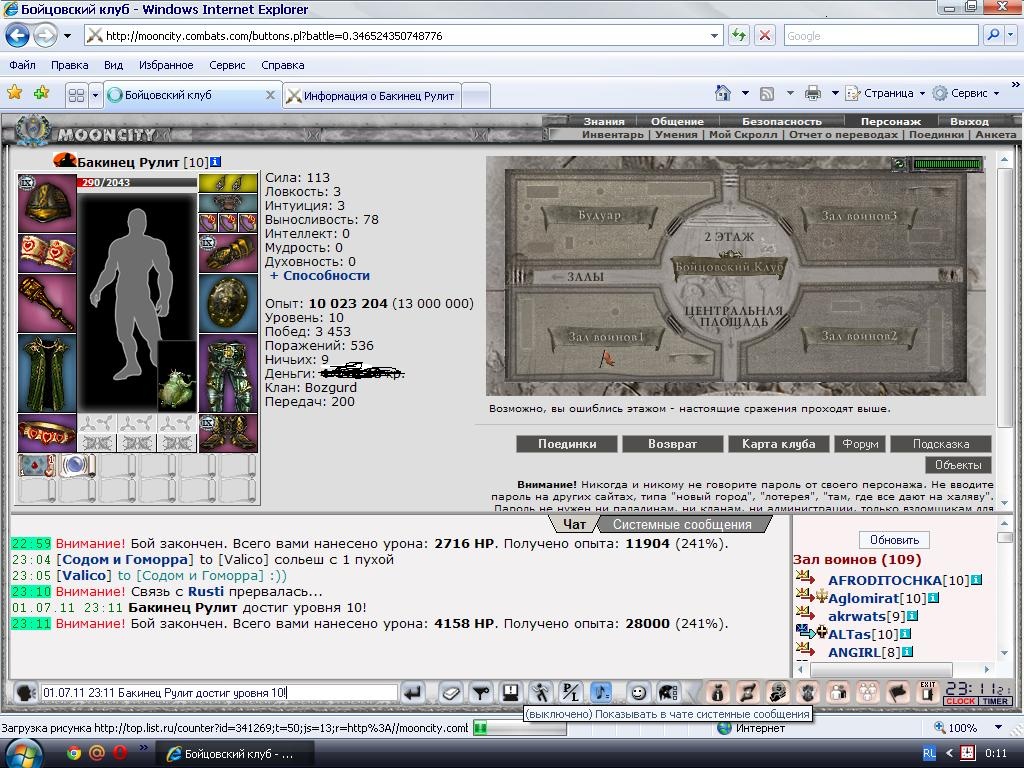Click the eraser clear chat icon
This screenshot has height=768, width=1024.
451,692
